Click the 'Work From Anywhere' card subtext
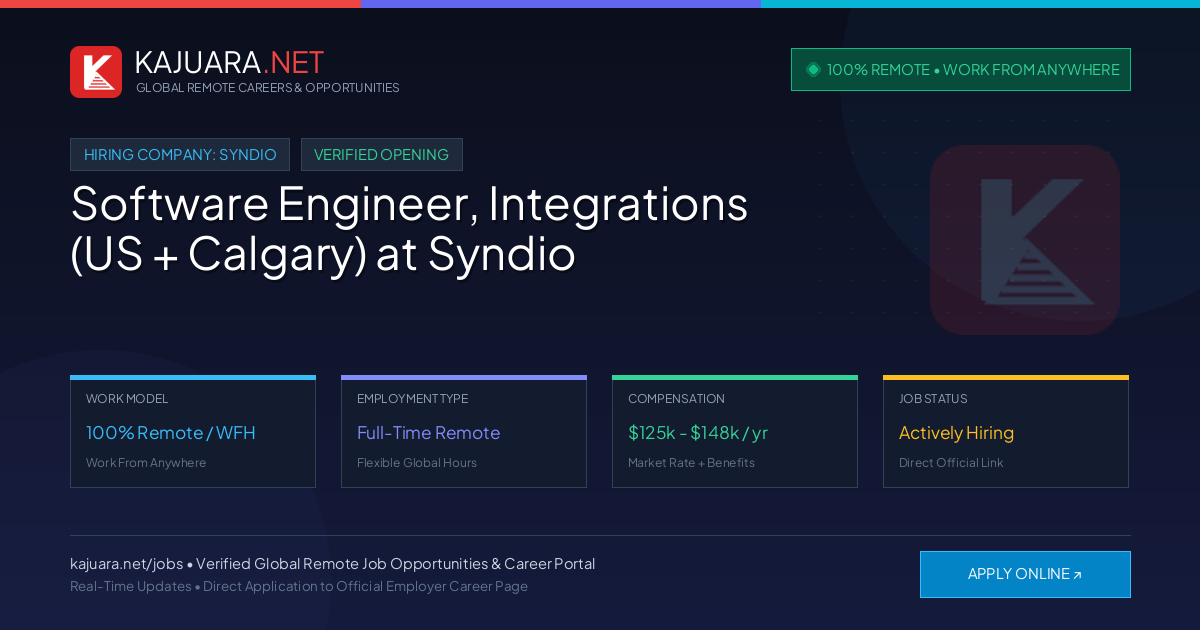This screenshot has width=1200, height=630. point(146,463)
